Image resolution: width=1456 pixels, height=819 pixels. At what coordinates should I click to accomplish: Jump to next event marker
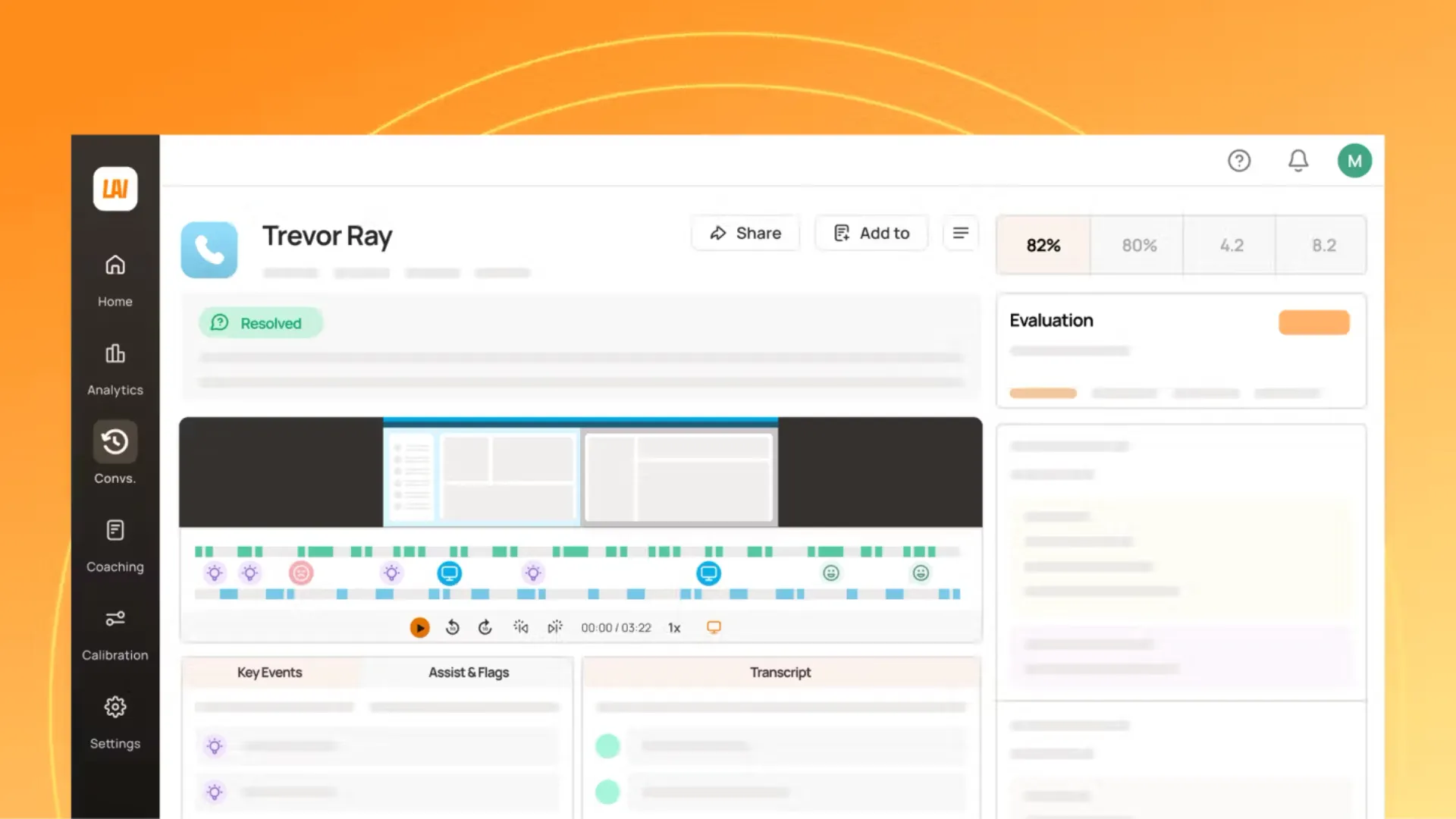click(x=555, y=627)
